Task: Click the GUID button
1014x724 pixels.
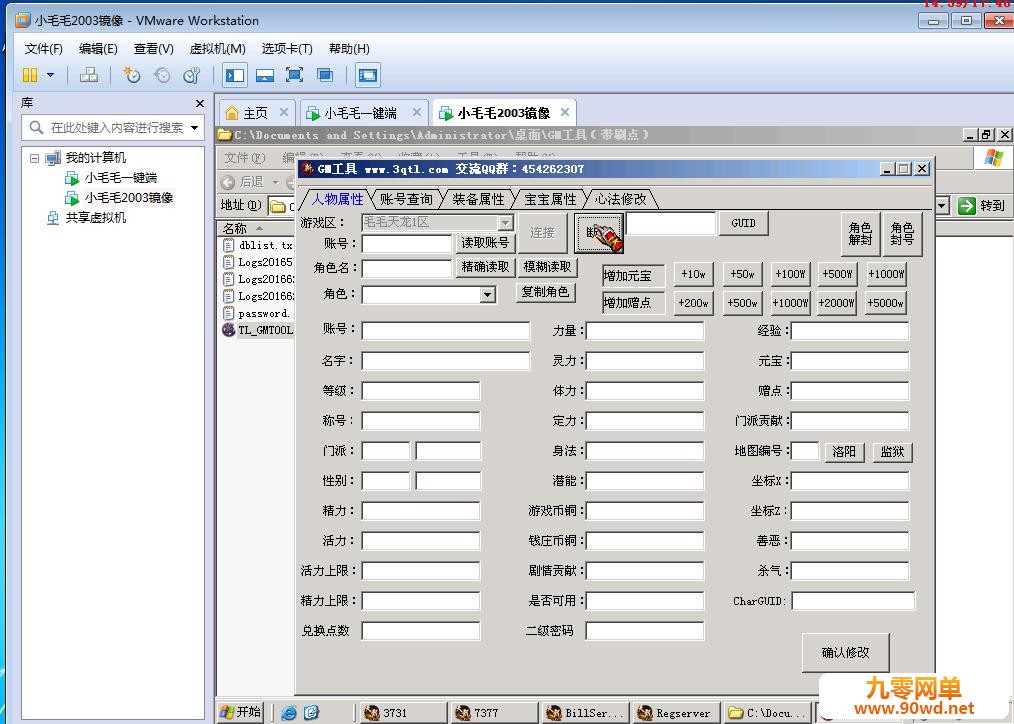Action: tap(743, 223)
